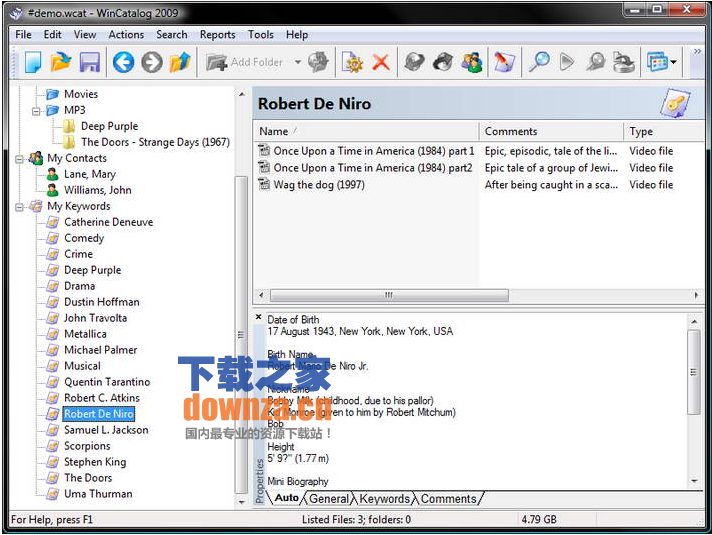This screenshot has width=712, height=535.
Task: Go forward with the grey arrow icon
Action: point(152,62)
